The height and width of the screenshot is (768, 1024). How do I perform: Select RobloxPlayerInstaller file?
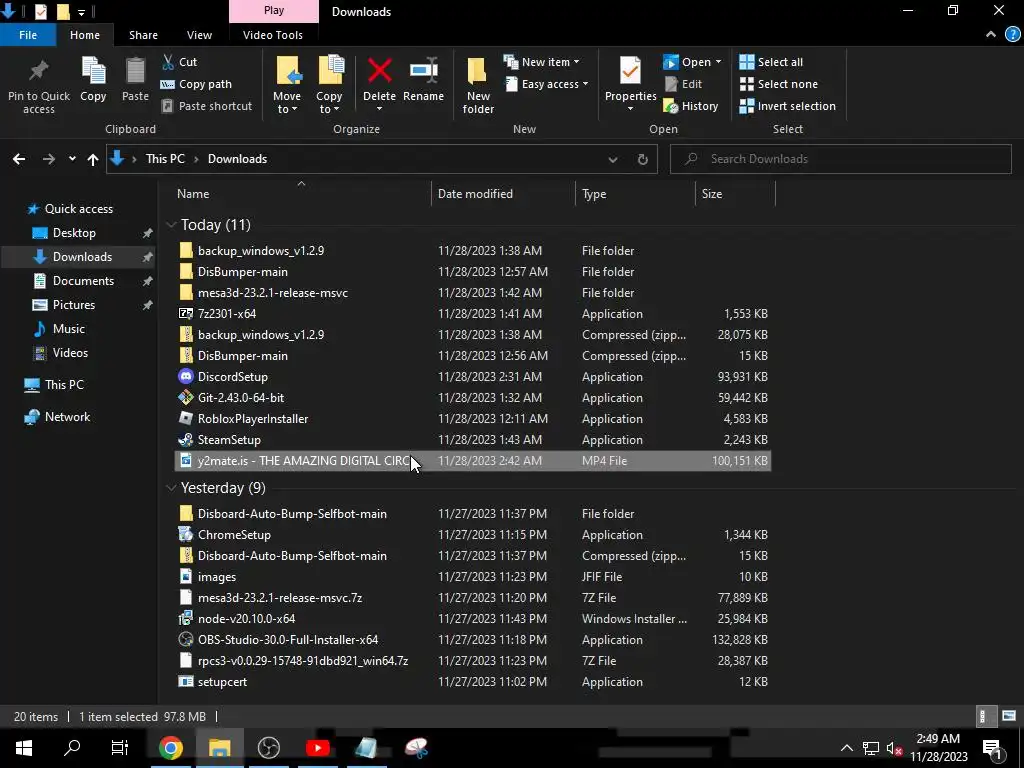[253, 419]
